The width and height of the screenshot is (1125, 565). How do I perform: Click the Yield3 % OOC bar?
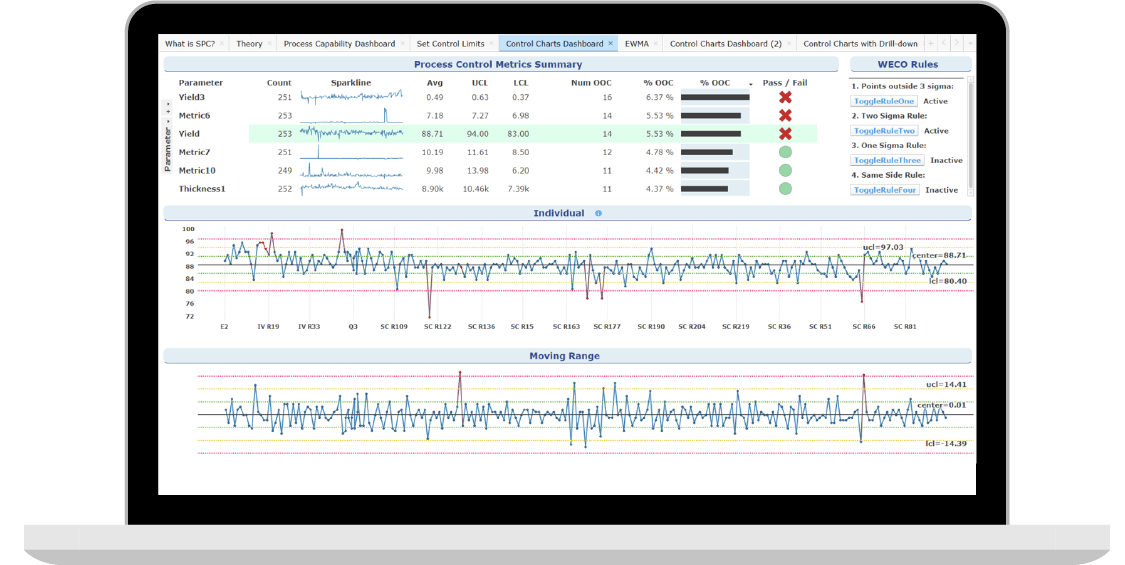(x=715, y=97)
